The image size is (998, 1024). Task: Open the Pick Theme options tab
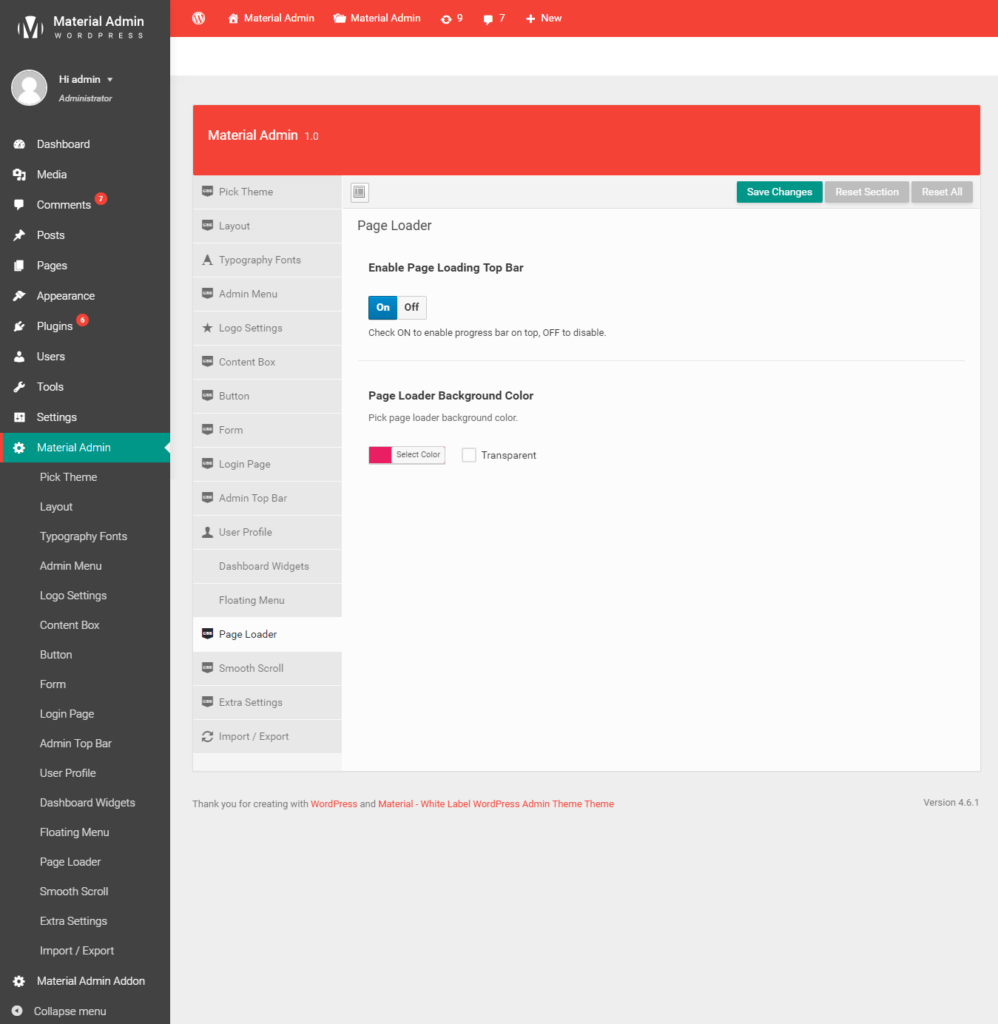[x=267, y=192]
